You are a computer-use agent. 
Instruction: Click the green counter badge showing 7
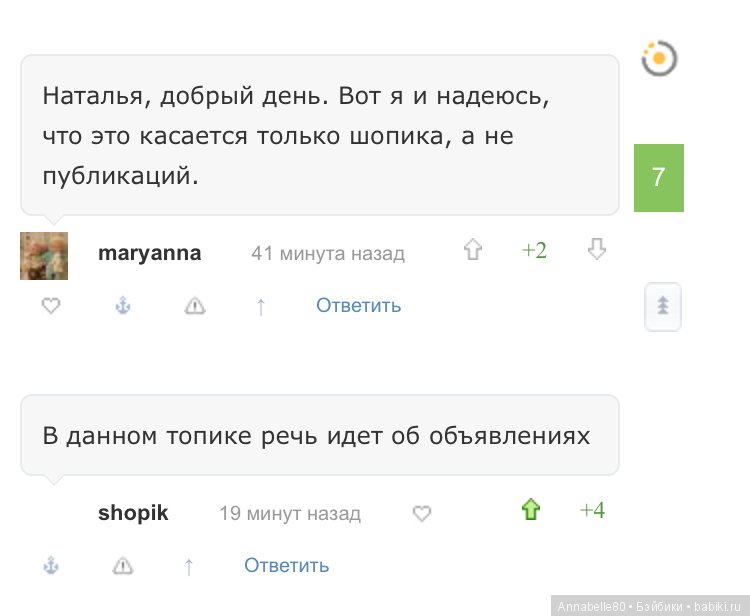(658, 178)
